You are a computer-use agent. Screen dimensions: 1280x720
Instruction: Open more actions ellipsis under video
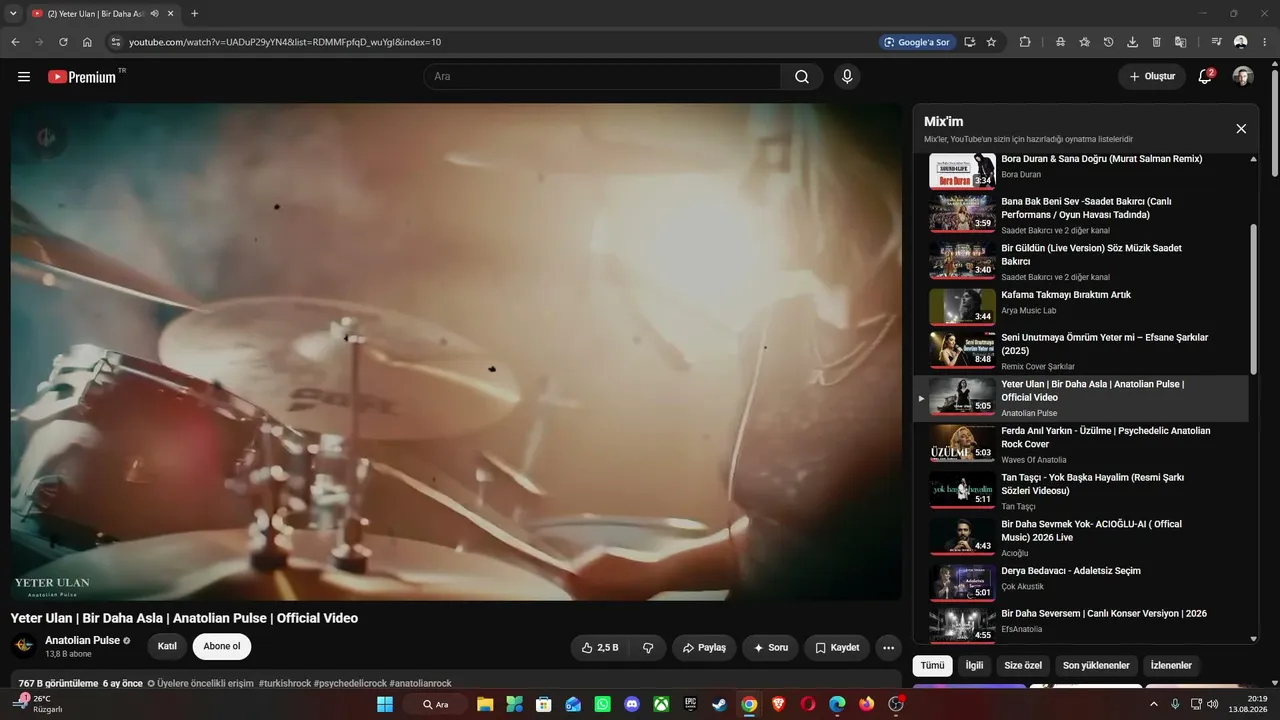888,647
